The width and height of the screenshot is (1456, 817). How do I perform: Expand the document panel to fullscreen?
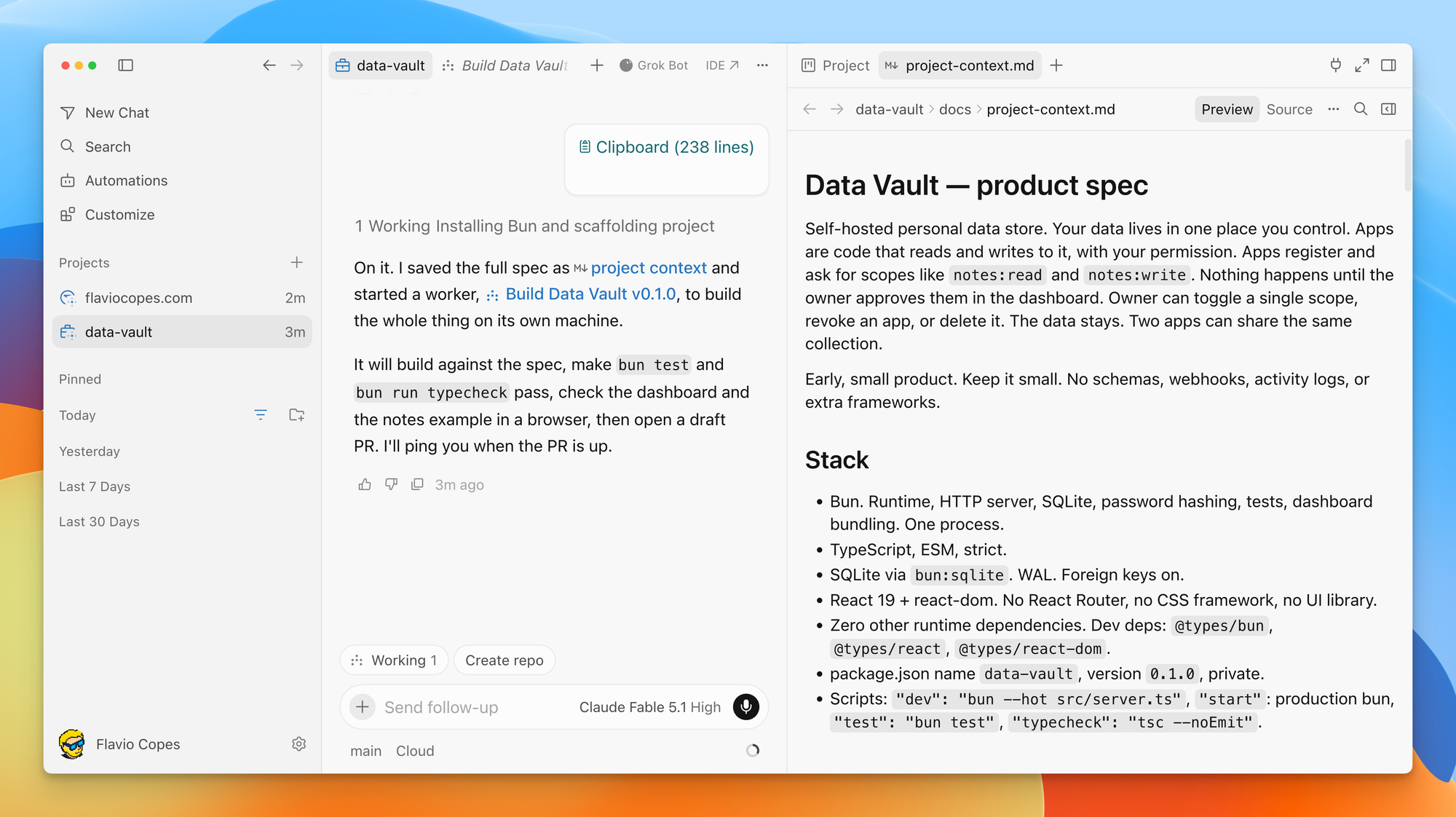point(1362,66)
